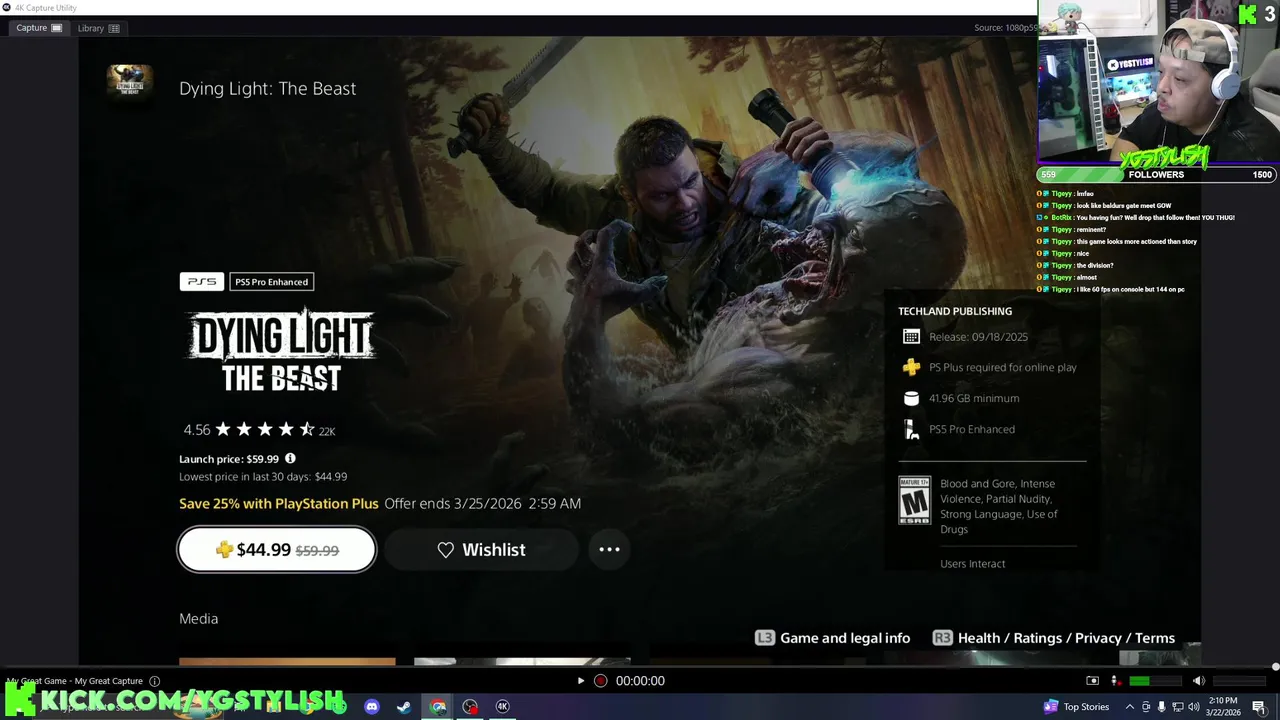The height and width of the screenshot is (720, 1280).
Task: Click the Media section heading
Action: [x=198, y=618]
